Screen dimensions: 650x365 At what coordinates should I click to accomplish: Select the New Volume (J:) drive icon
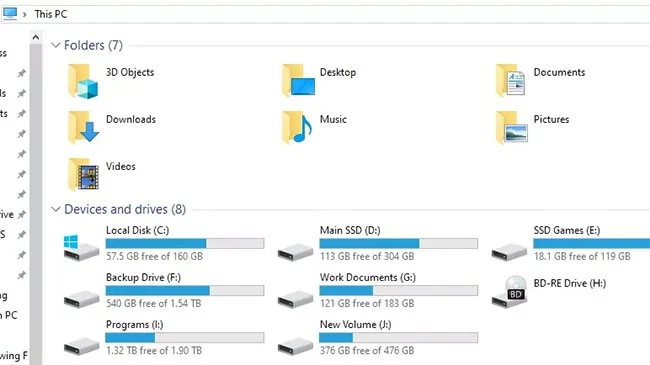[x=295, y=347]
